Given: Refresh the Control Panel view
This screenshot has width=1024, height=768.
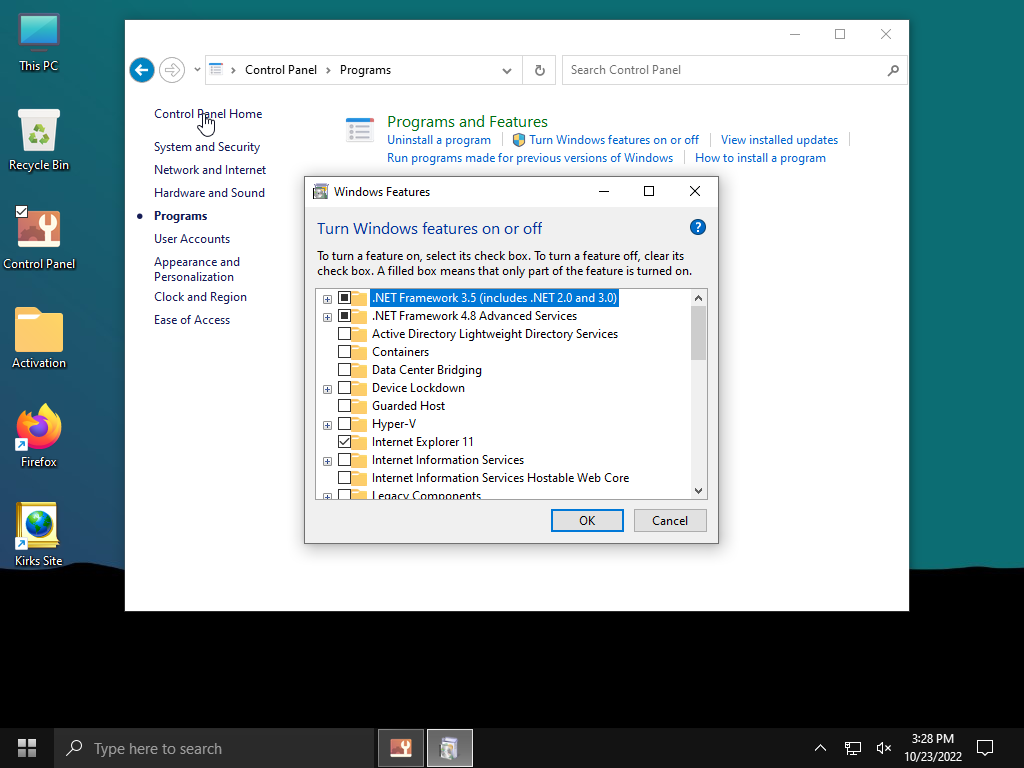Looking at the screenshot, I should tap(539, 70).
